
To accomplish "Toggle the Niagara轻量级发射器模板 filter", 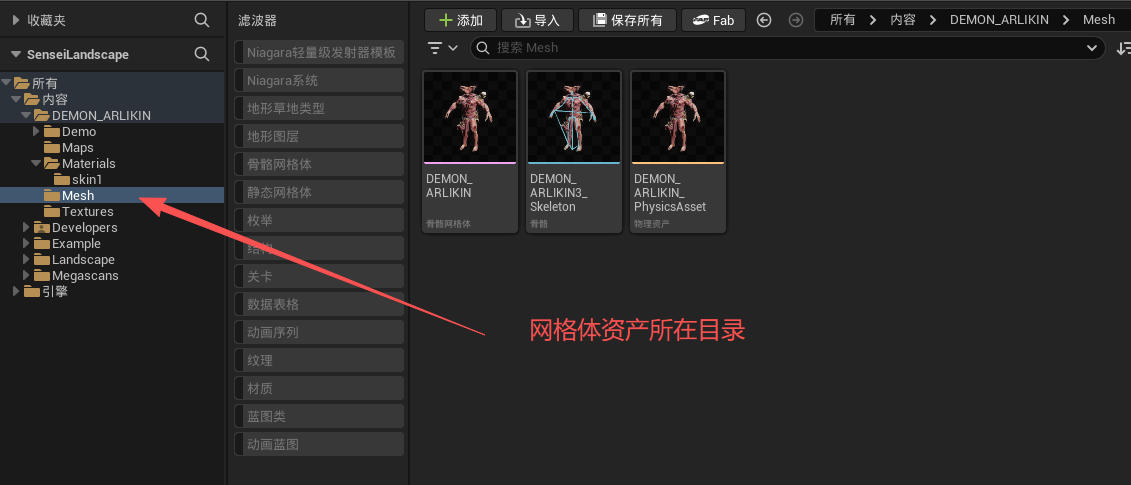I will [x=320, y=52].
